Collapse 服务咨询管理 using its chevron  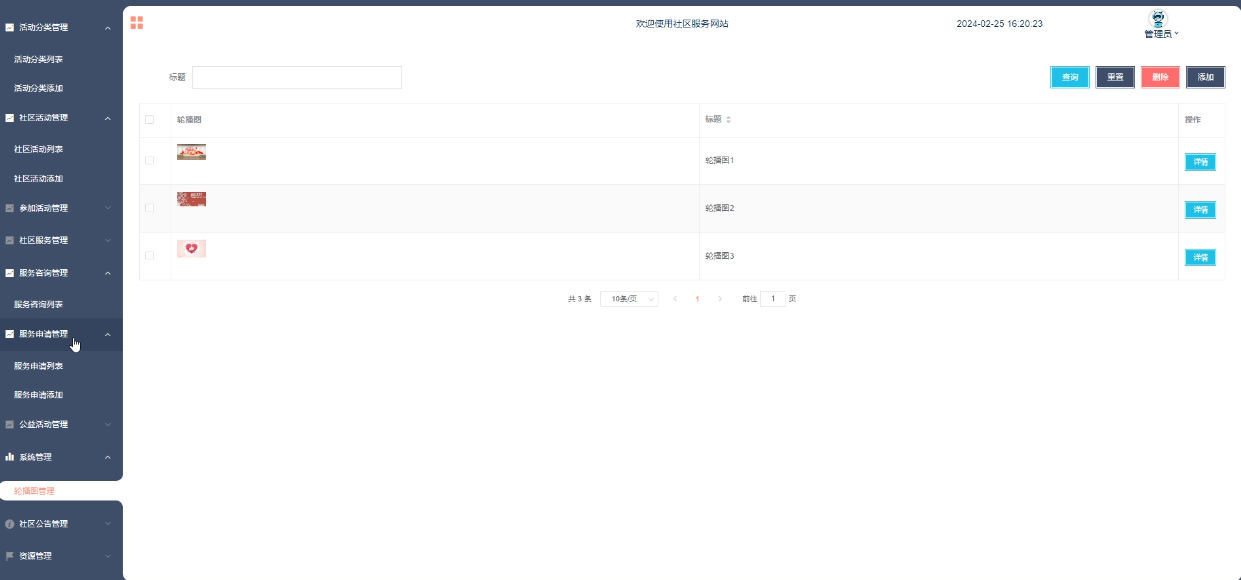click(x=108, y=273)
